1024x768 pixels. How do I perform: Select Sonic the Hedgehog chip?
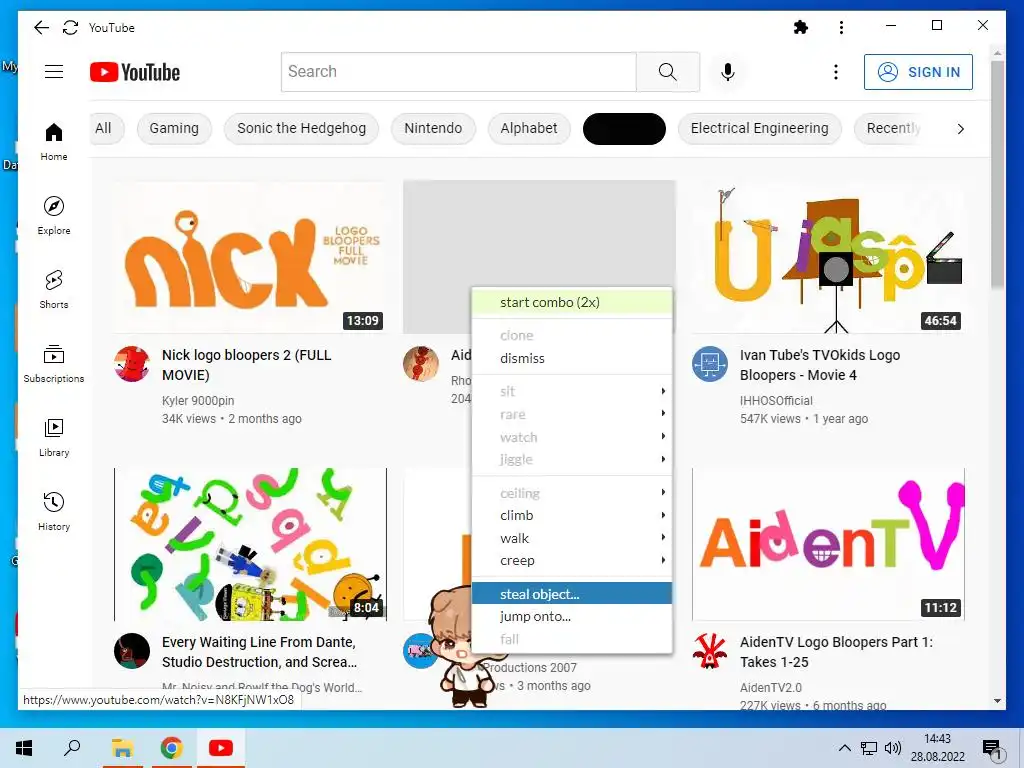301,128
